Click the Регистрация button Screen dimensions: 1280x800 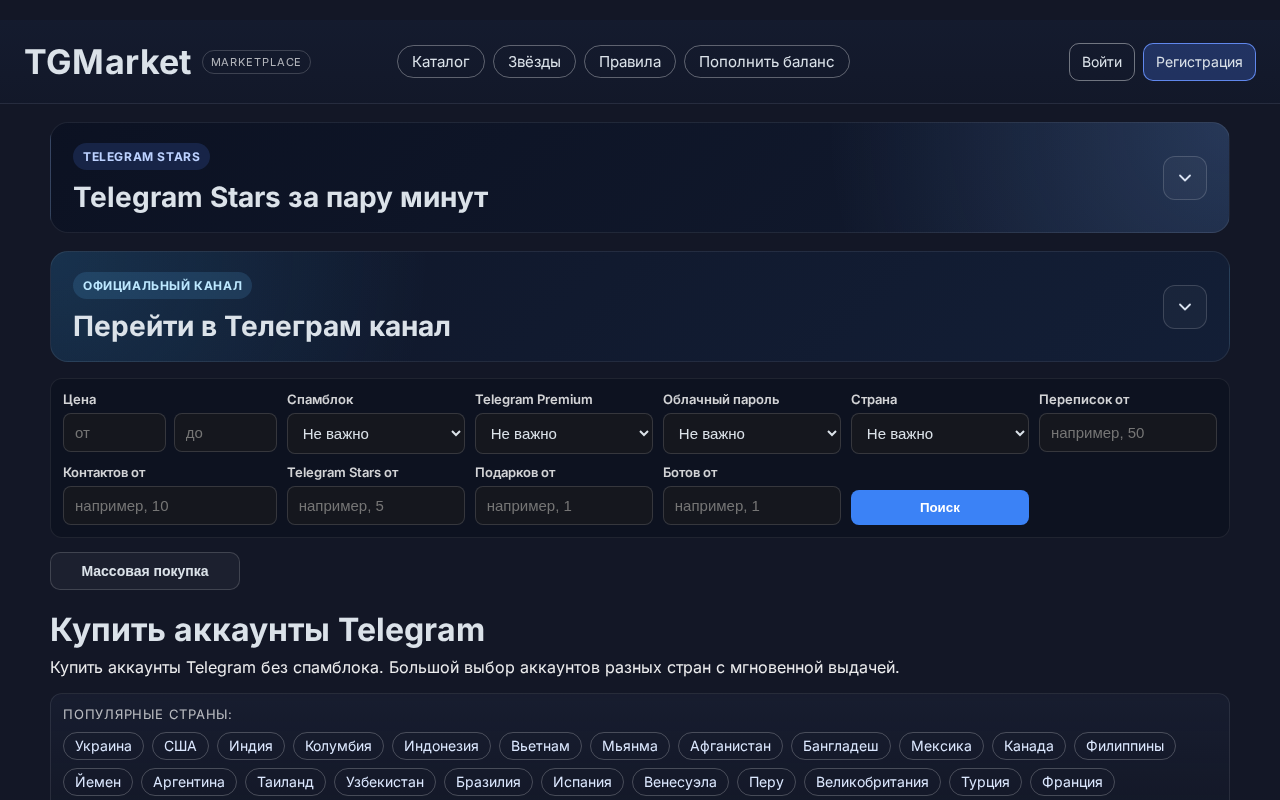pos(1199,62)
